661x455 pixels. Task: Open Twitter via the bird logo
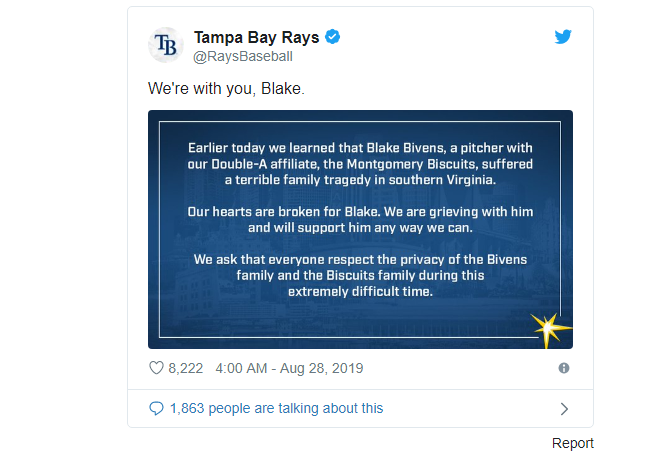point(563,37)
